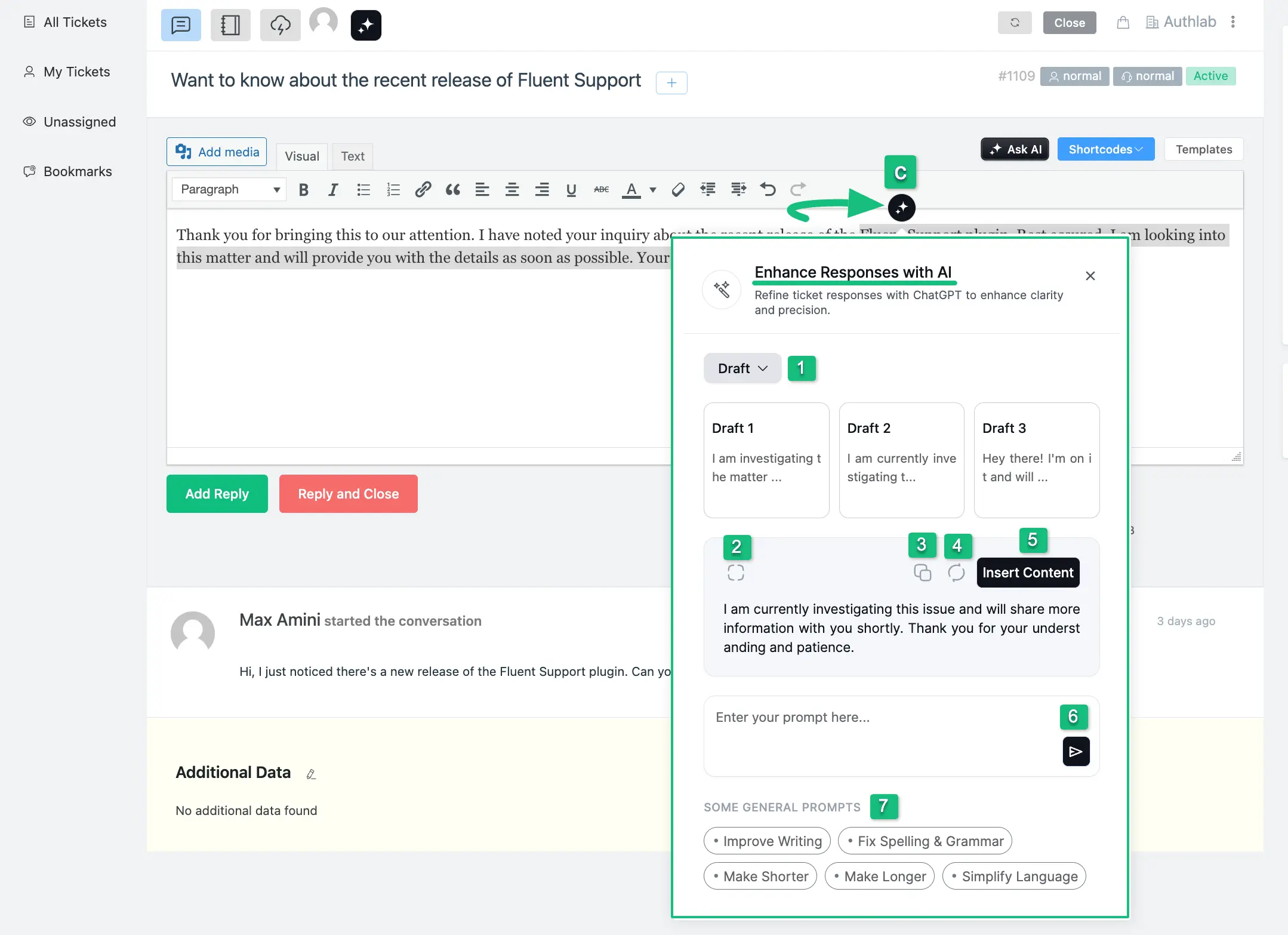Clear formatting with the eraser icon
The height and width of the screenshot is (935, 1288).
tap(678, 190)
